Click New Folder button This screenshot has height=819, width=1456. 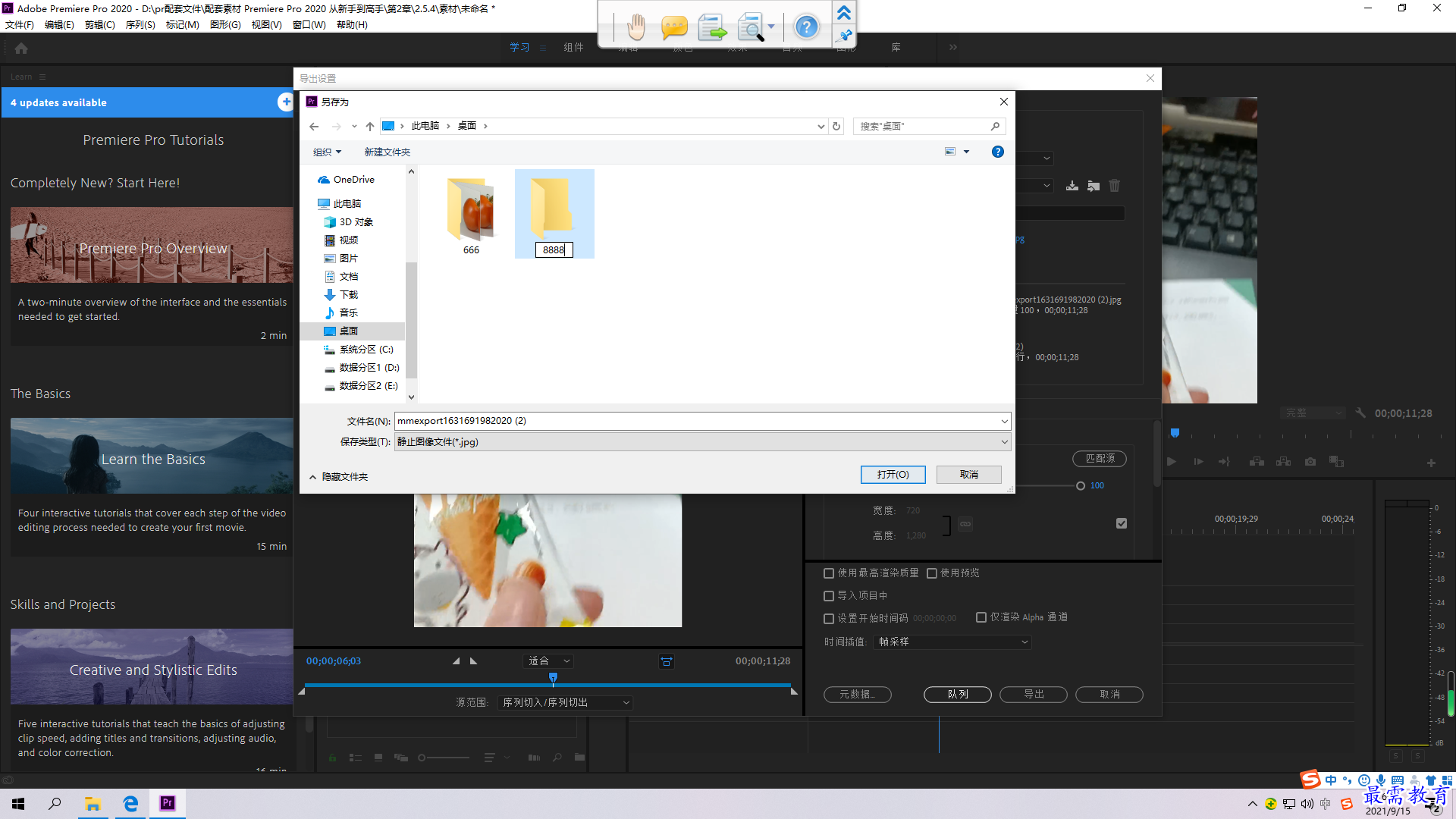click(x=387, y=152)
